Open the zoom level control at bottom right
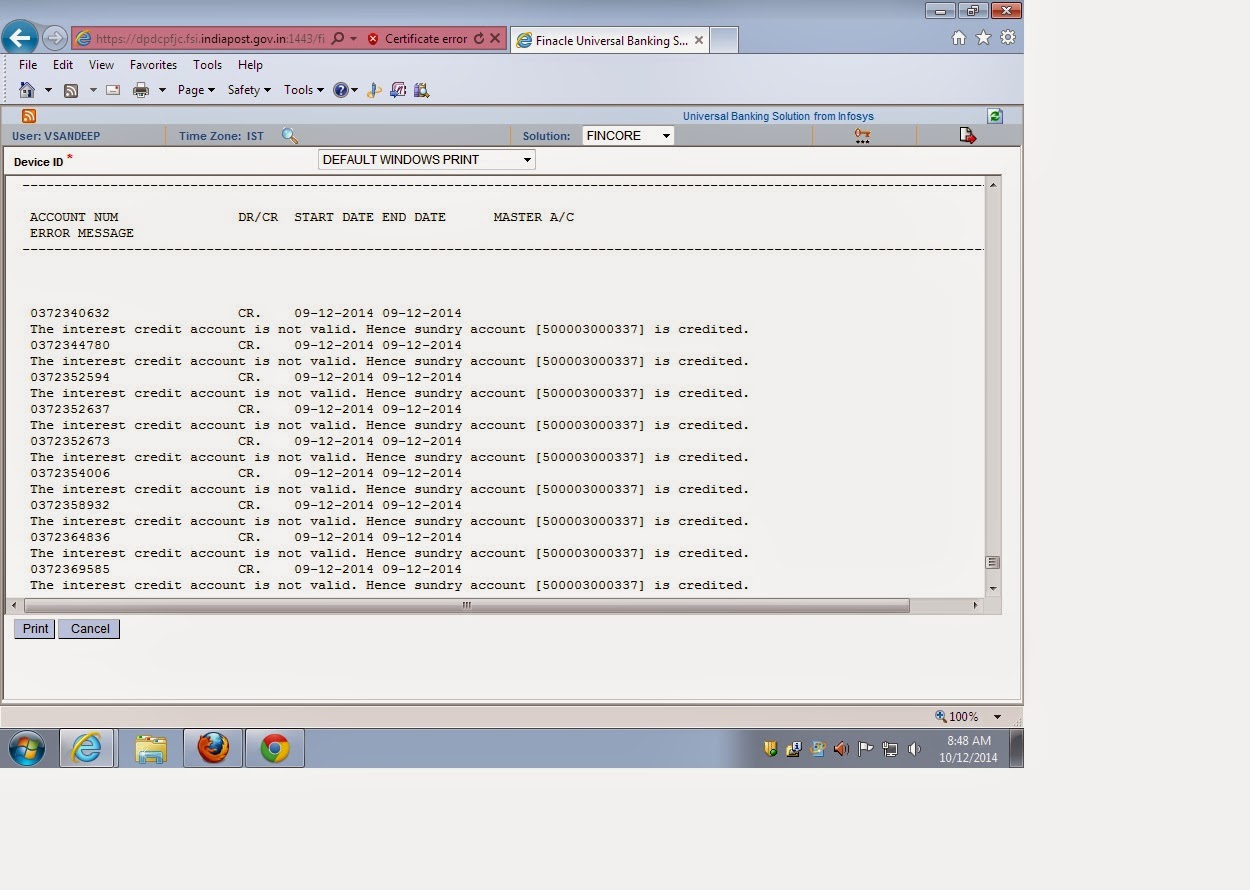 (x=963, y=716)
